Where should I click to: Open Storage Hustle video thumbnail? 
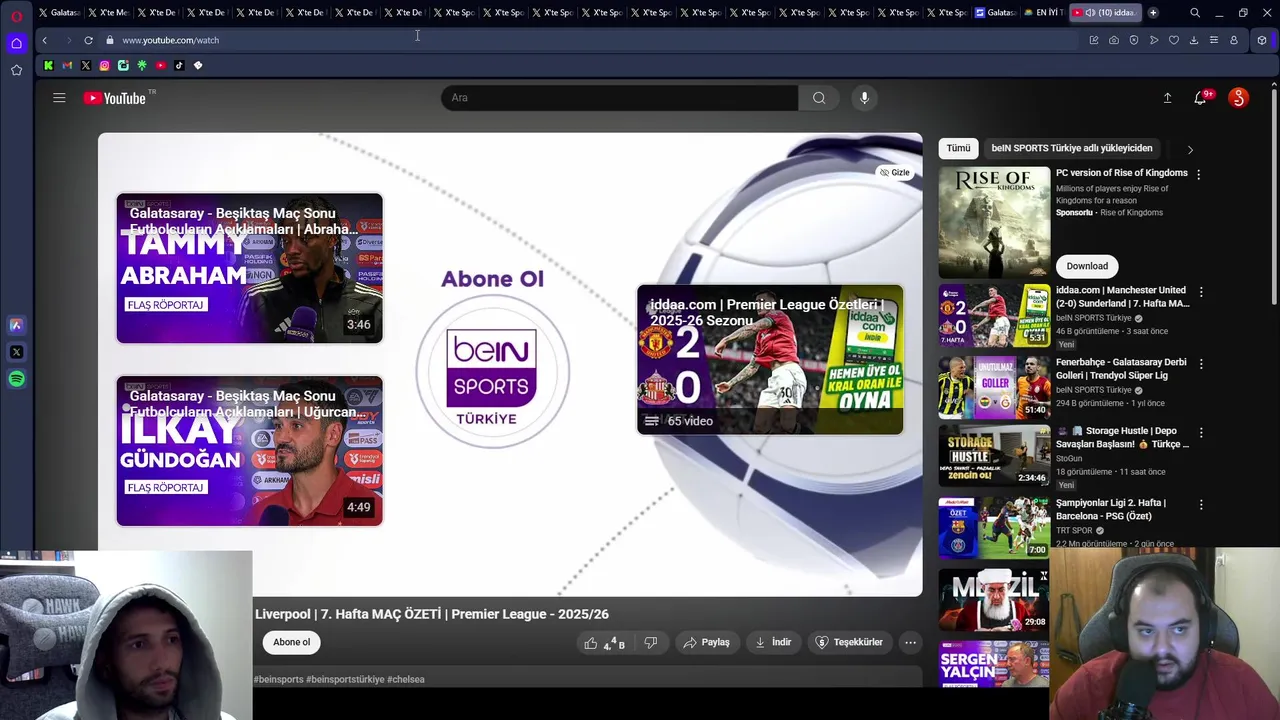coord(994,455)
